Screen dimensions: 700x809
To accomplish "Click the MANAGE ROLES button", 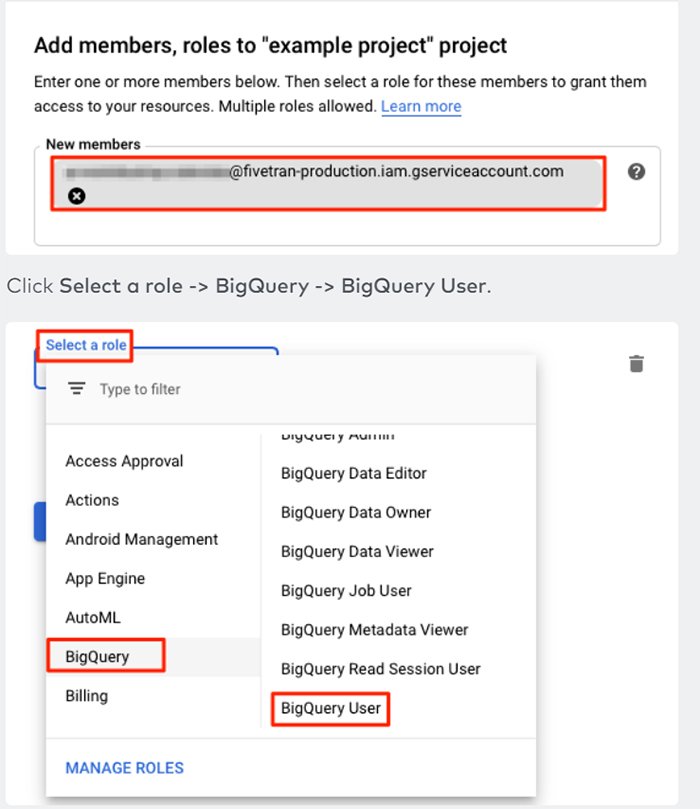I will [x=123, y=767].
